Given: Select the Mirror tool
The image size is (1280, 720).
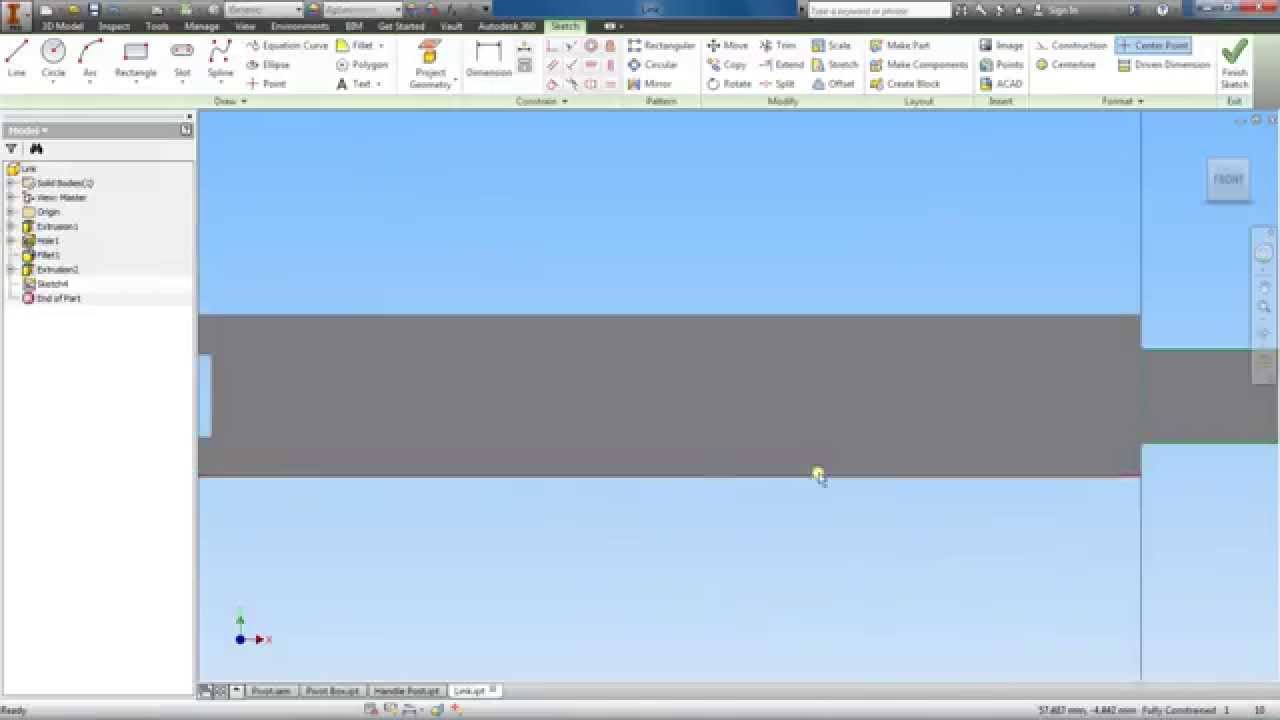Looking at the screenshot, I should pos(649,84).
